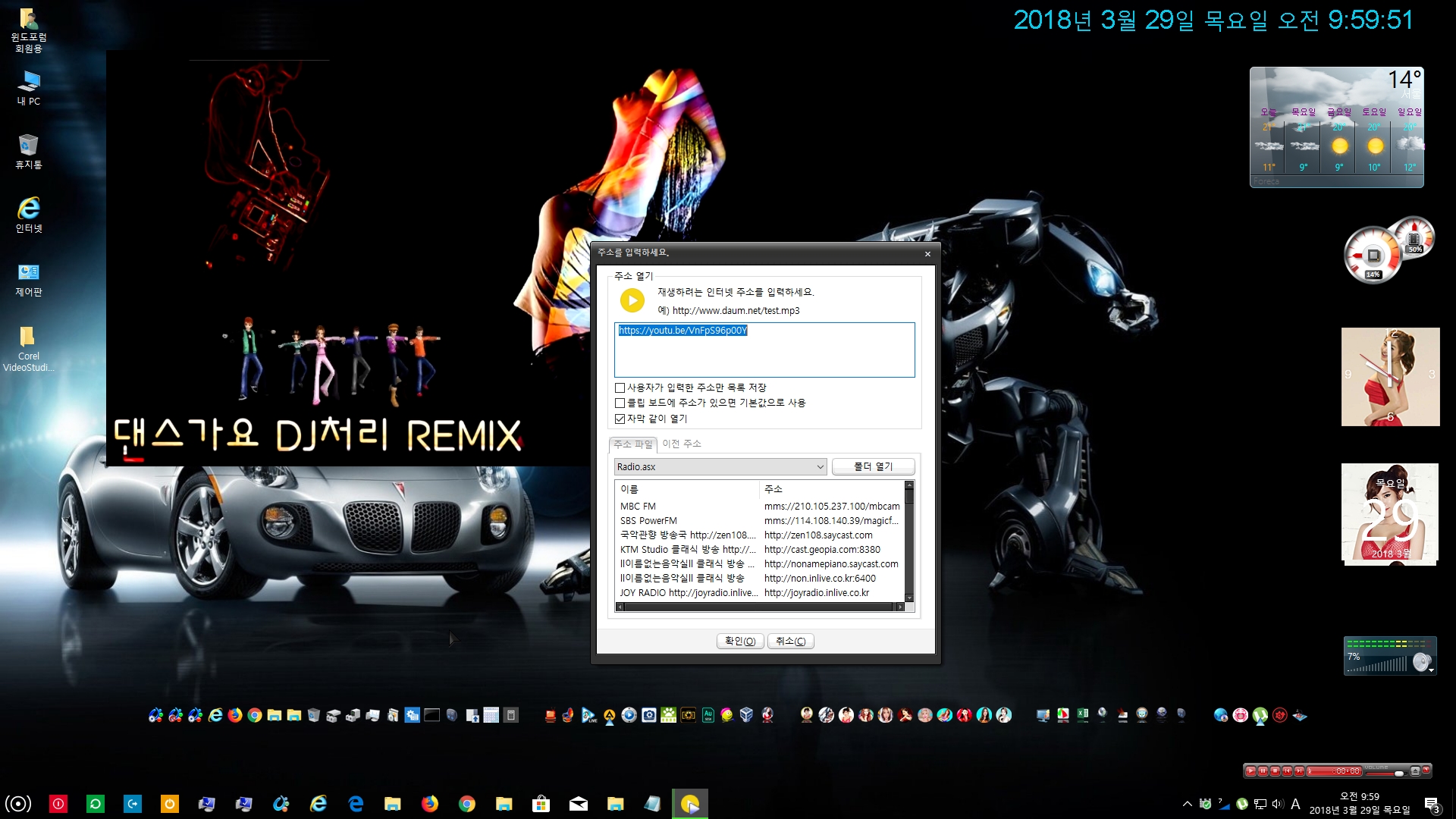Screen dimensions: 1456x819
Task: Pause on the mini player widget
Action: pyautogui.click(x=1263, y=771)
